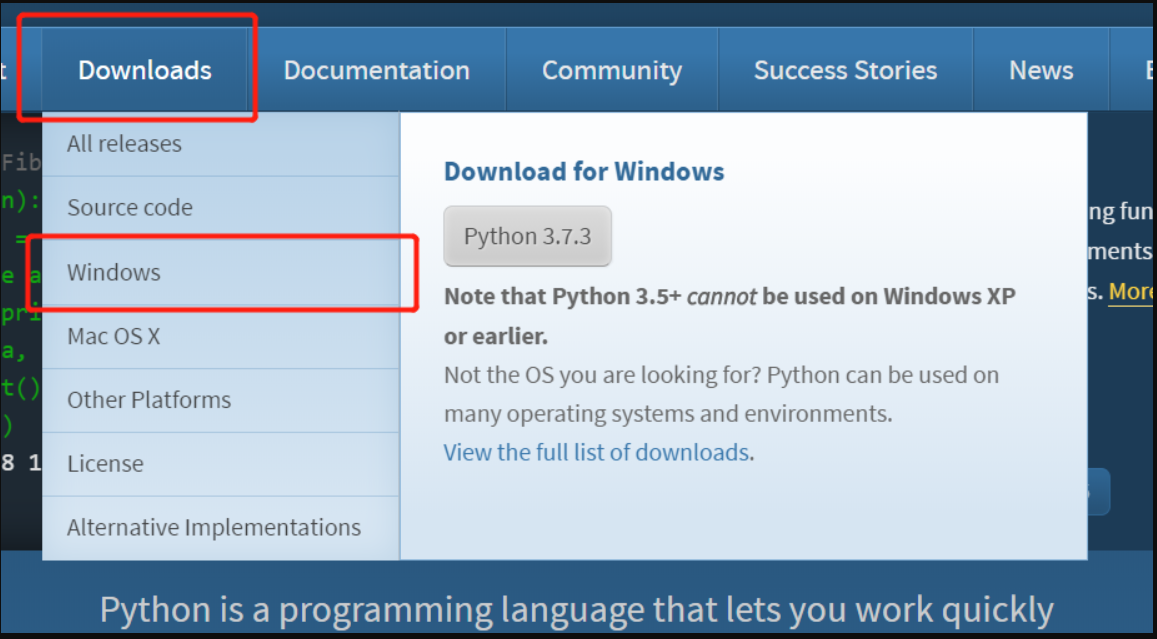
Task: Select the News nav tab
Action: 1041,70
